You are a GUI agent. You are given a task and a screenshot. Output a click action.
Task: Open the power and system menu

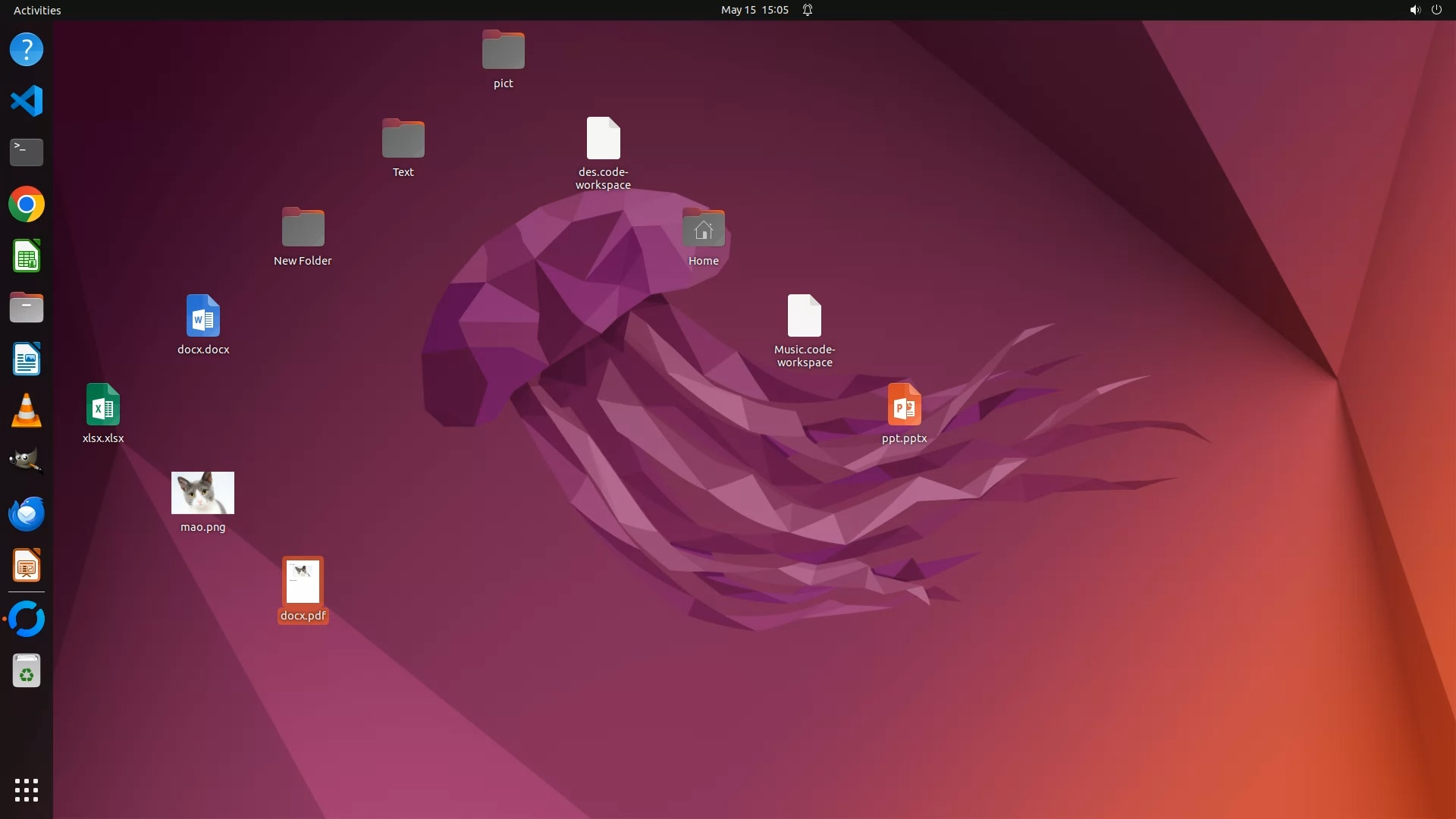(1436, 10)
